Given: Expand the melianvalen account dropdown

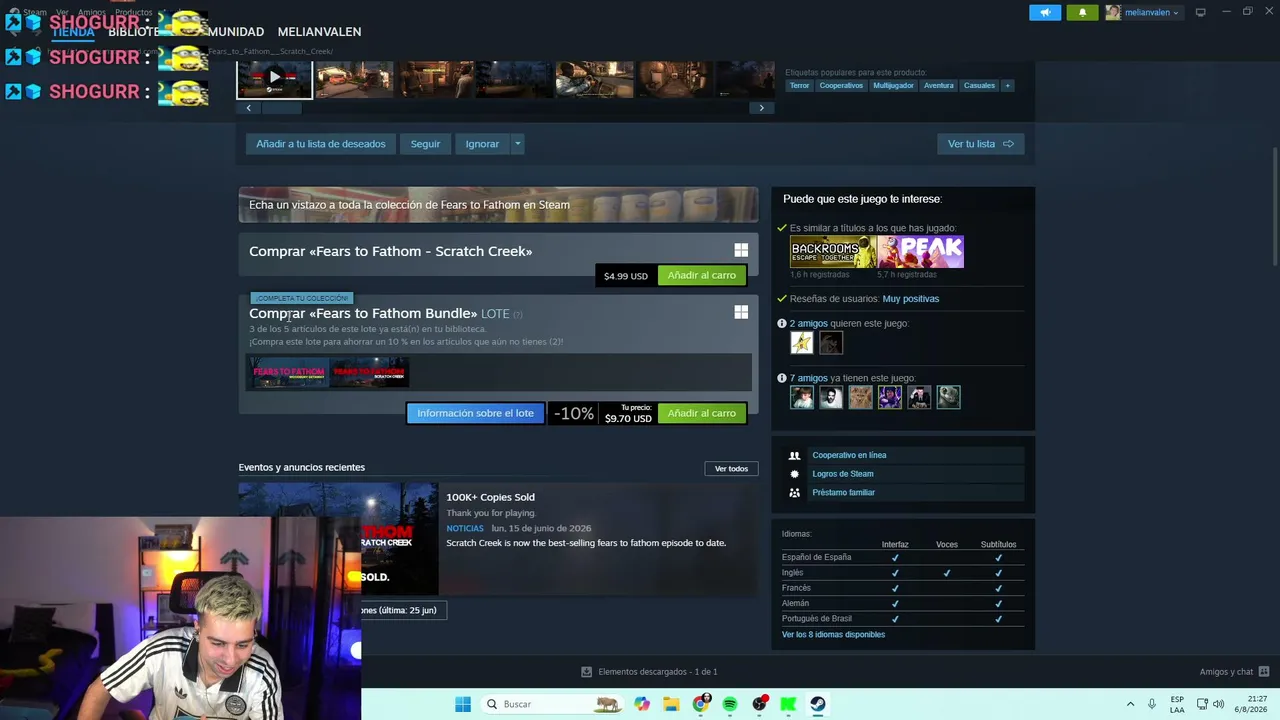Looking at the screenshot, I should pyautogui.click(x=1143, y=12).
